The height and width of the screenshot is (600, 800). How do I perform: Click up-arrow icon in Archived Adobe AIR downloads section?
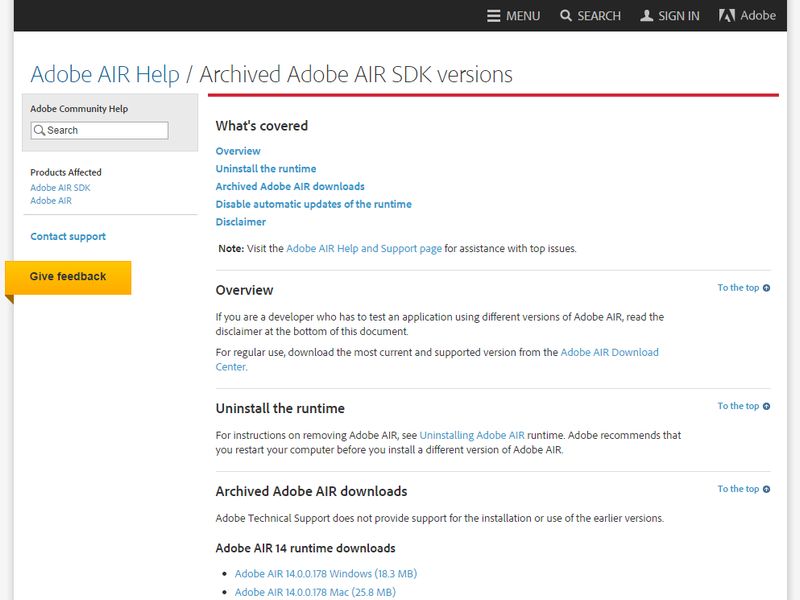point(766,489)
